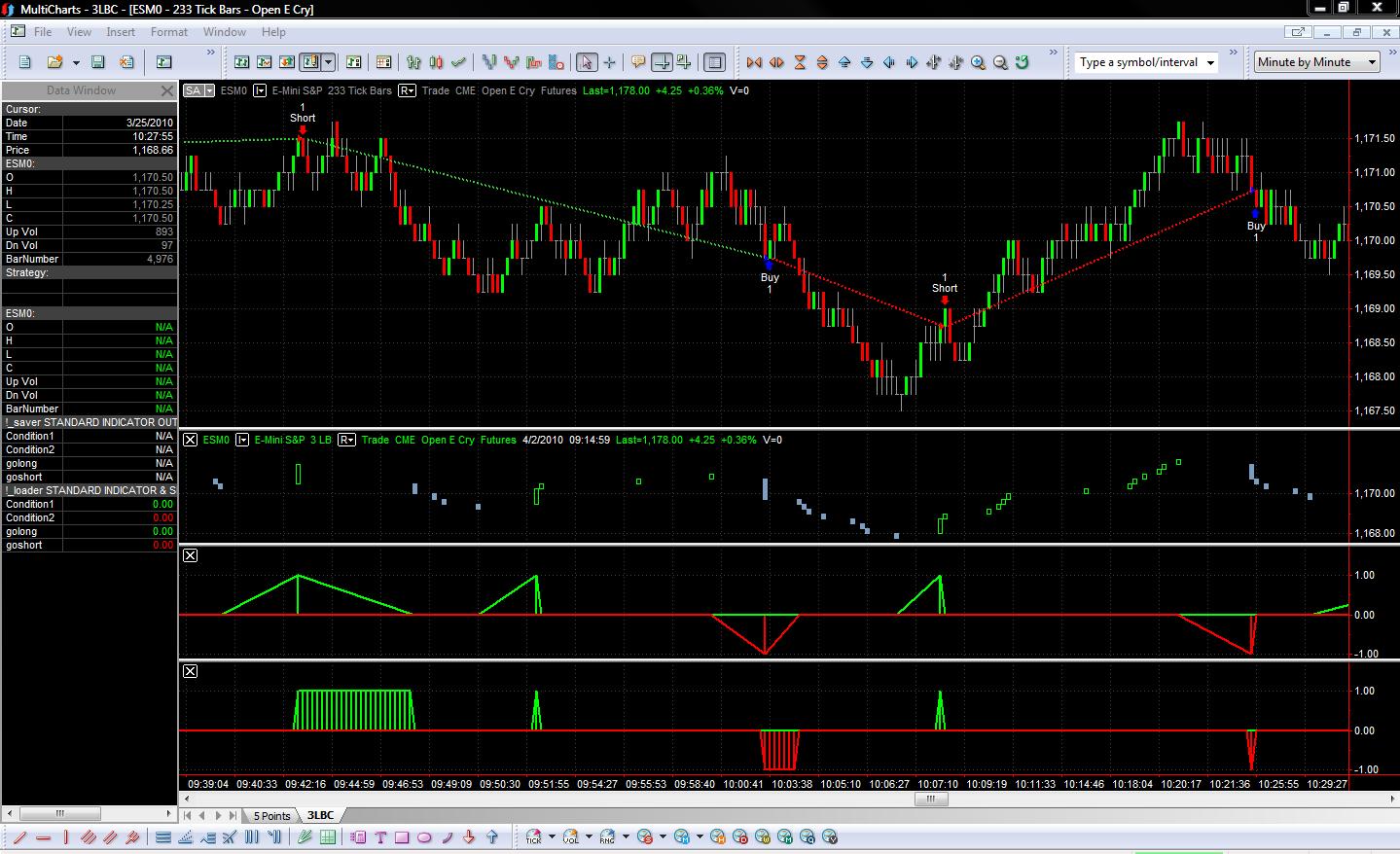Click the green checkmark toolbar icon

(x=458, y=62)
